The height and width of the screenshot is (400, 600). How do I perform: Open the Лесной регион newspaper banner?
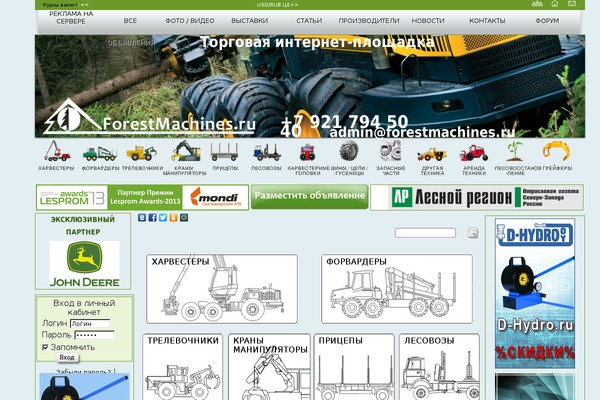point(477,198)
